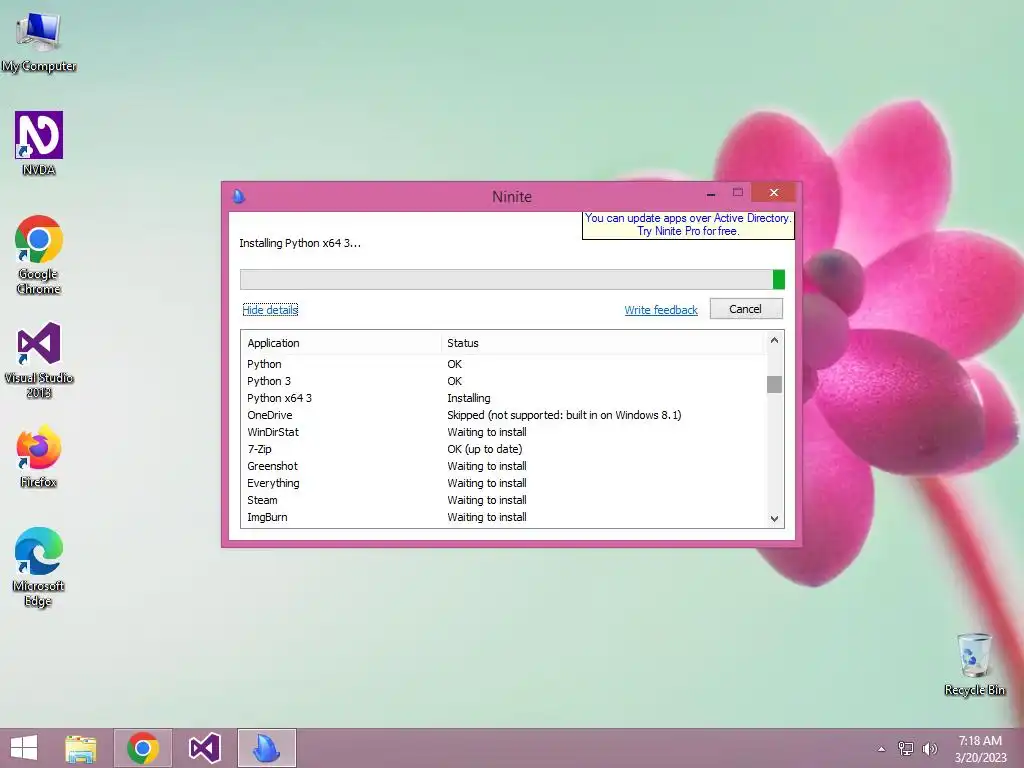Show hidden system tray icons
This screenshot has height=768, width=1024.
pos(881,749)
